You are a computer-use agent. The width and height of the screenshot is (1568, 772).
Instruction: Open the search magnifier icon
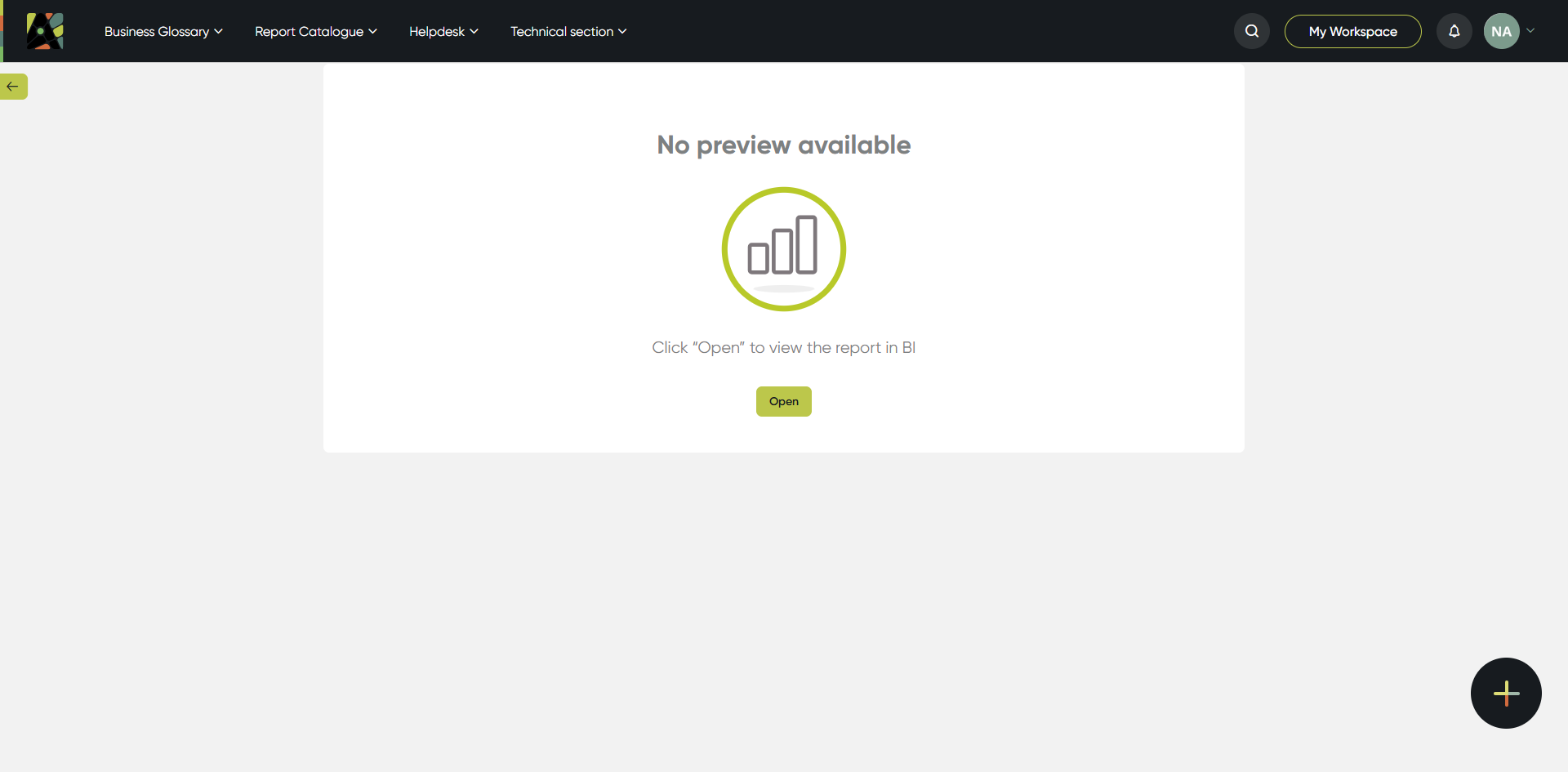click(1252, 31)
